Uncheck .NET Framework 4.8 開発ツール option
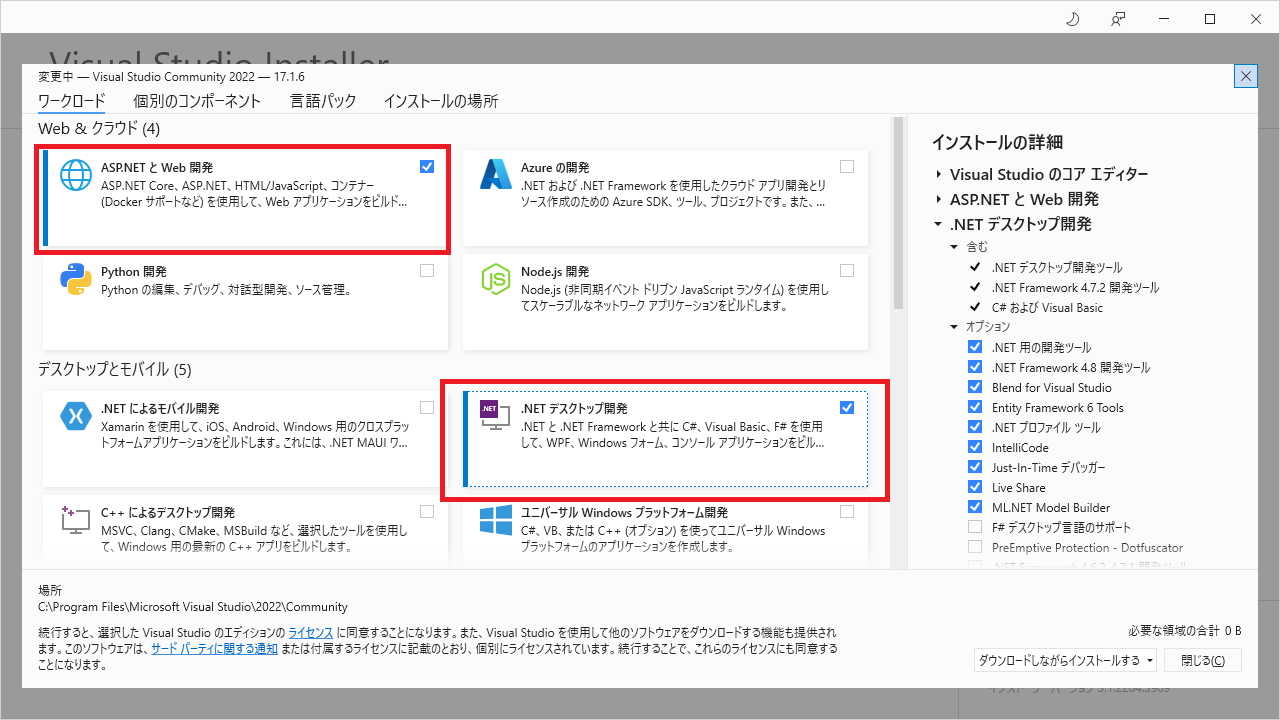 975,367
